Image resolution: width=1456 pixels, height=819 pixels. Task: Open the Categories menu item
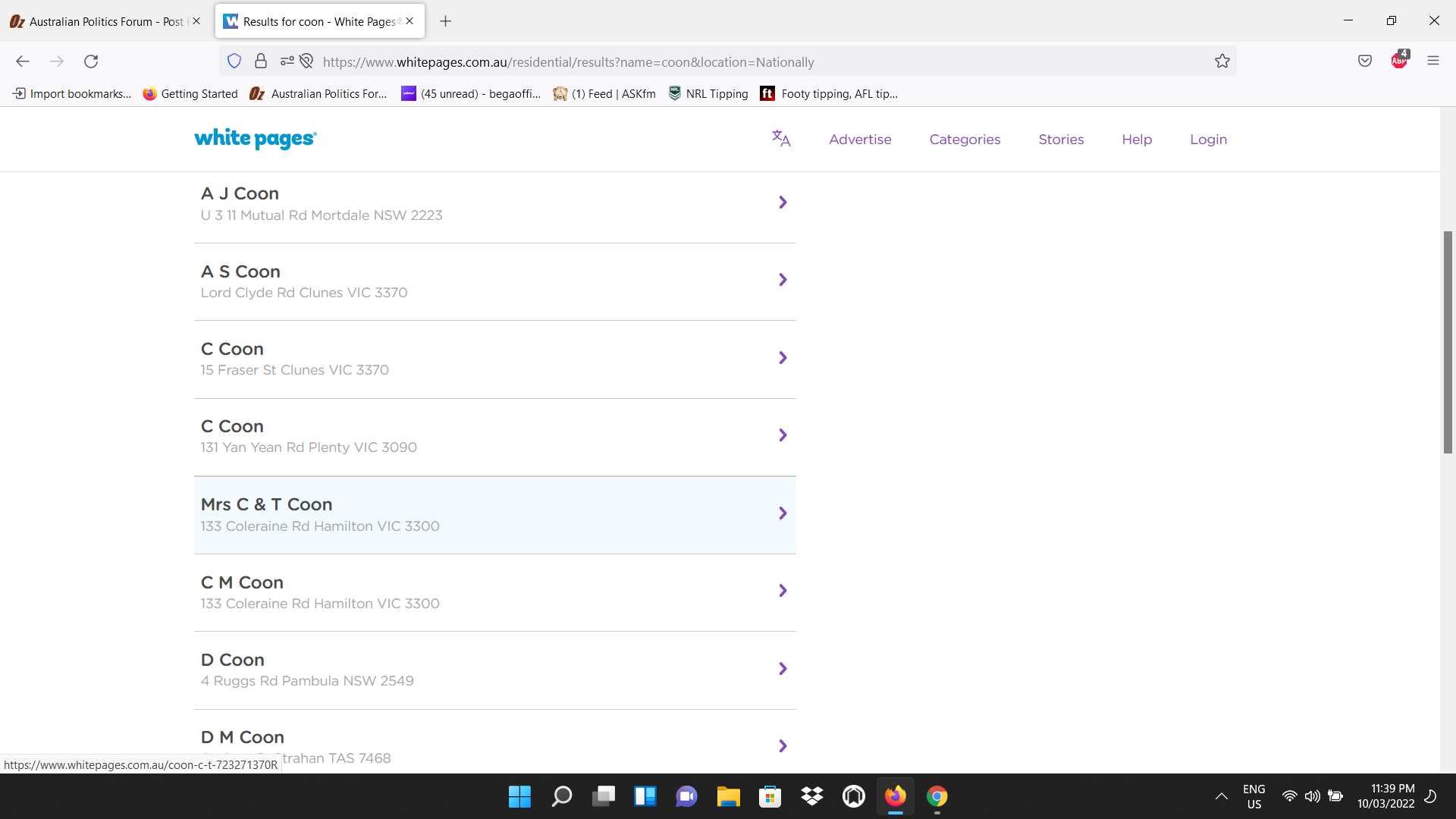(x=965, y=140)
